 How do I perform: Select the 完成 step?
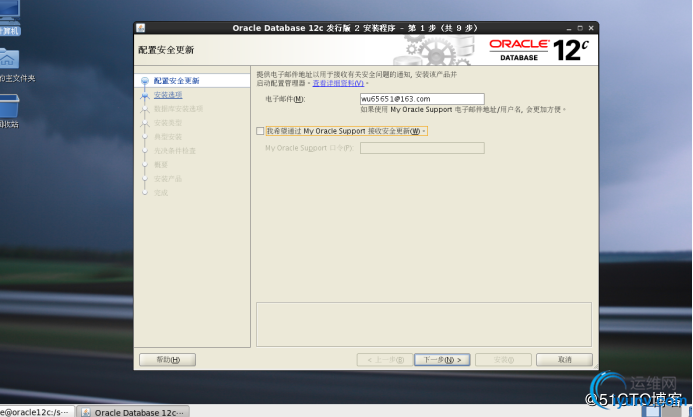click(x=161, y=193)
